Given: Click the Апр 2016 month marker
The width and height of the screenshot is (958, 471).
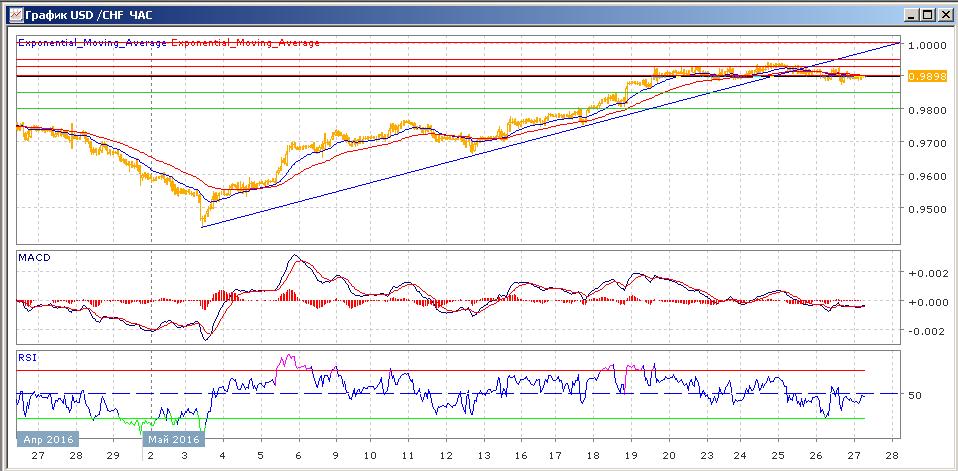Looking at the screenshot, I should pos(48,439).
